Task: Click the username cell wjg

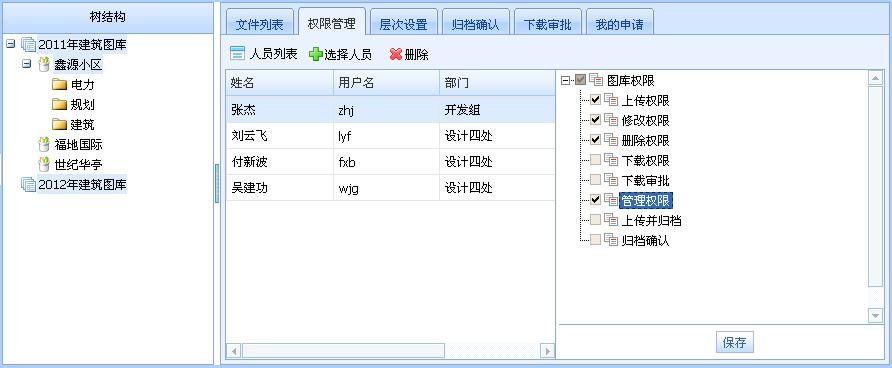Action: coord(386,188)
